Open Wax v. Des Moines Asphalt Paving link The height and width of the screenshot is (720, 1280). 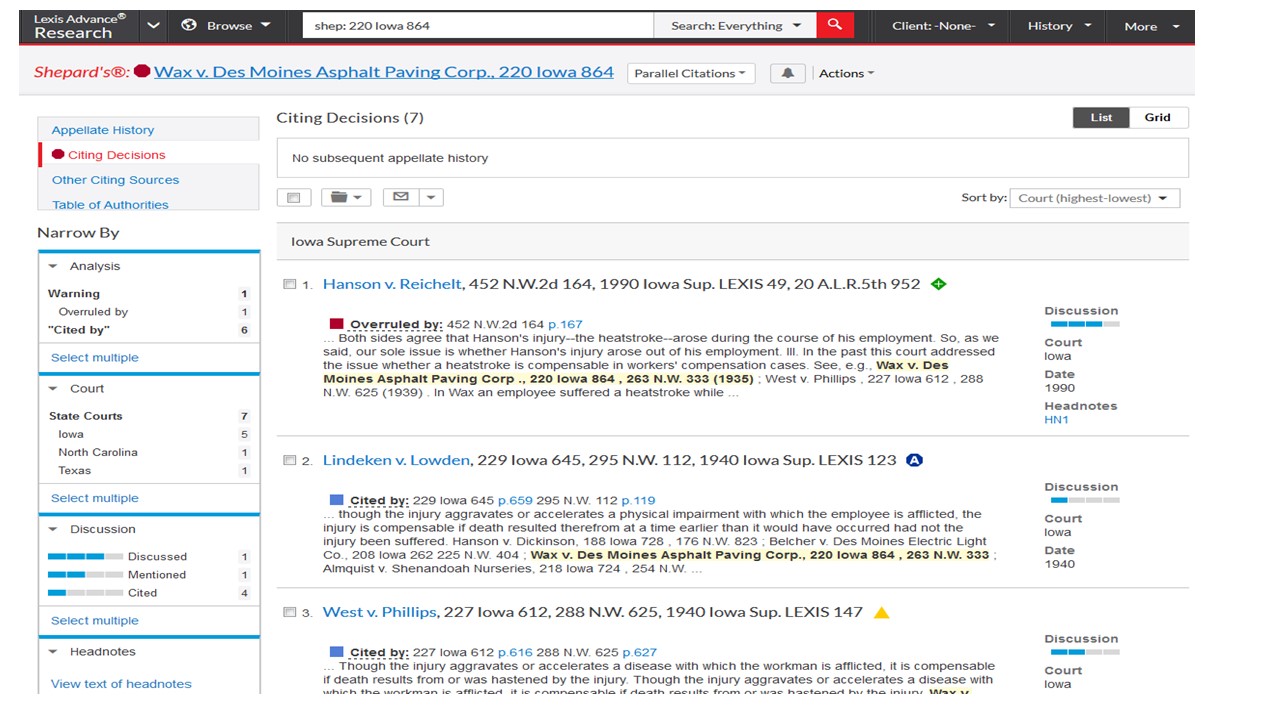384,72
